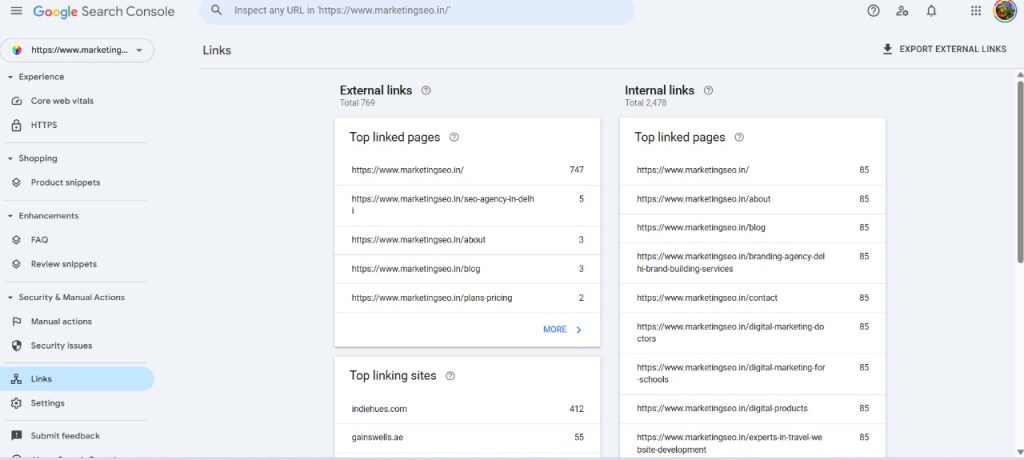
Task: Click the Product snippets layers icon
Action: click(x=17, y=183)
